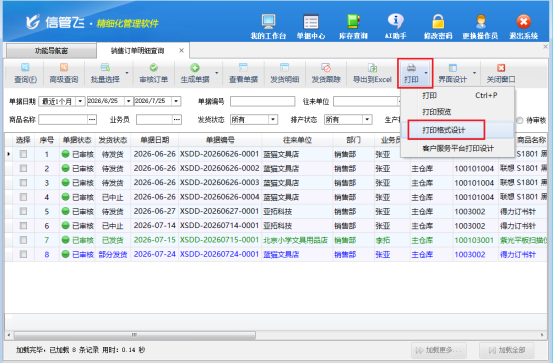Tick the checkbox in row 2
The width and height of the screenshot is (554, 364).
23,168
